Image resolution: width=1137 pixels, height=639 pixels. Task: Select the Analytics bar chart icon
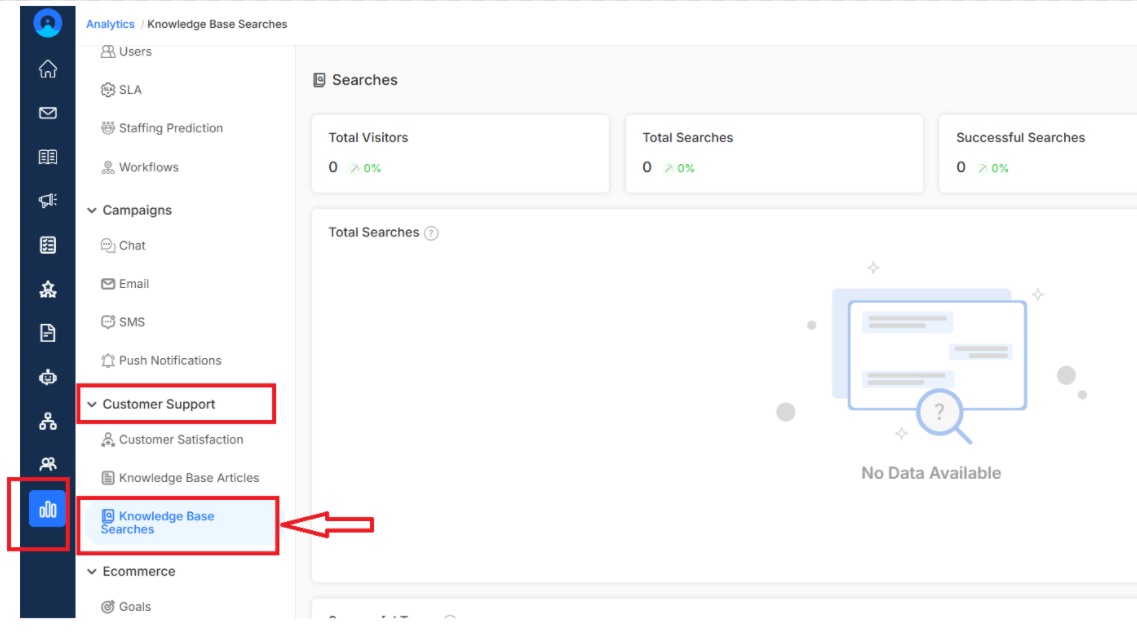[48, 509]
